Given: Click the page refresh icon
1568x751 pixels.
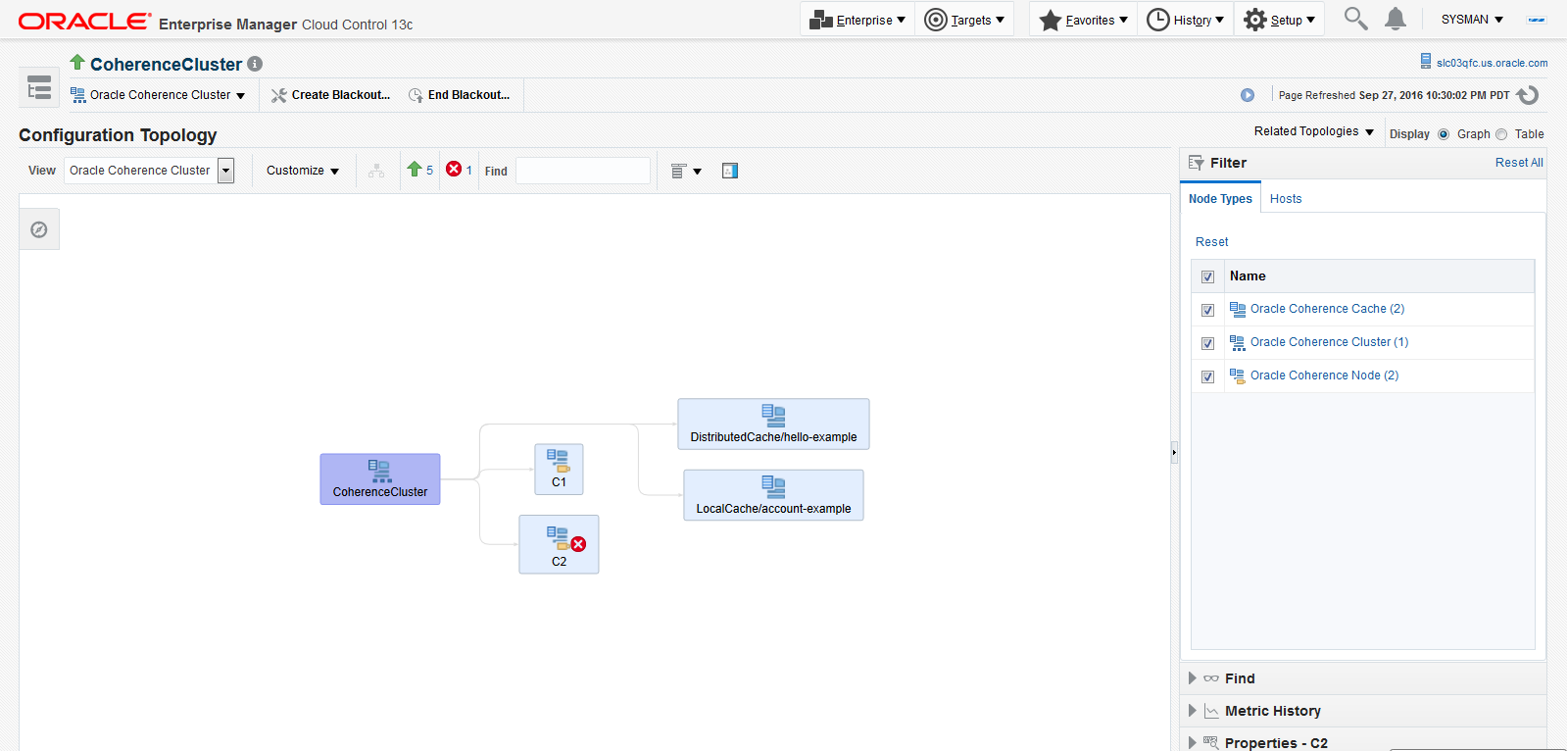Looking at the screenshot, I should [1528, 95].
